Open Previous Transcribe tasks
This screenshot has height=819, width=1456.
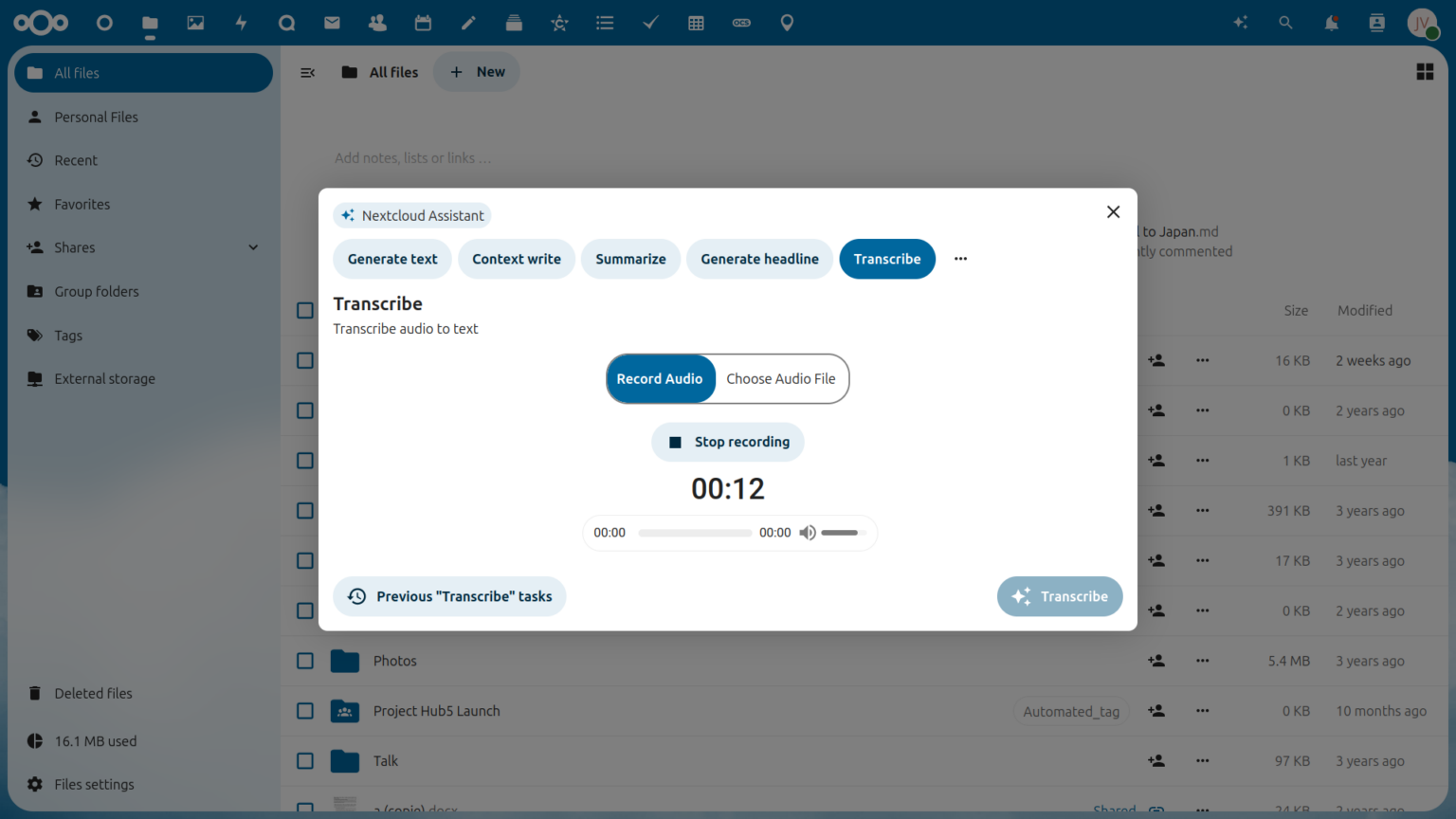pyautogui.click(x=448, y=596)
